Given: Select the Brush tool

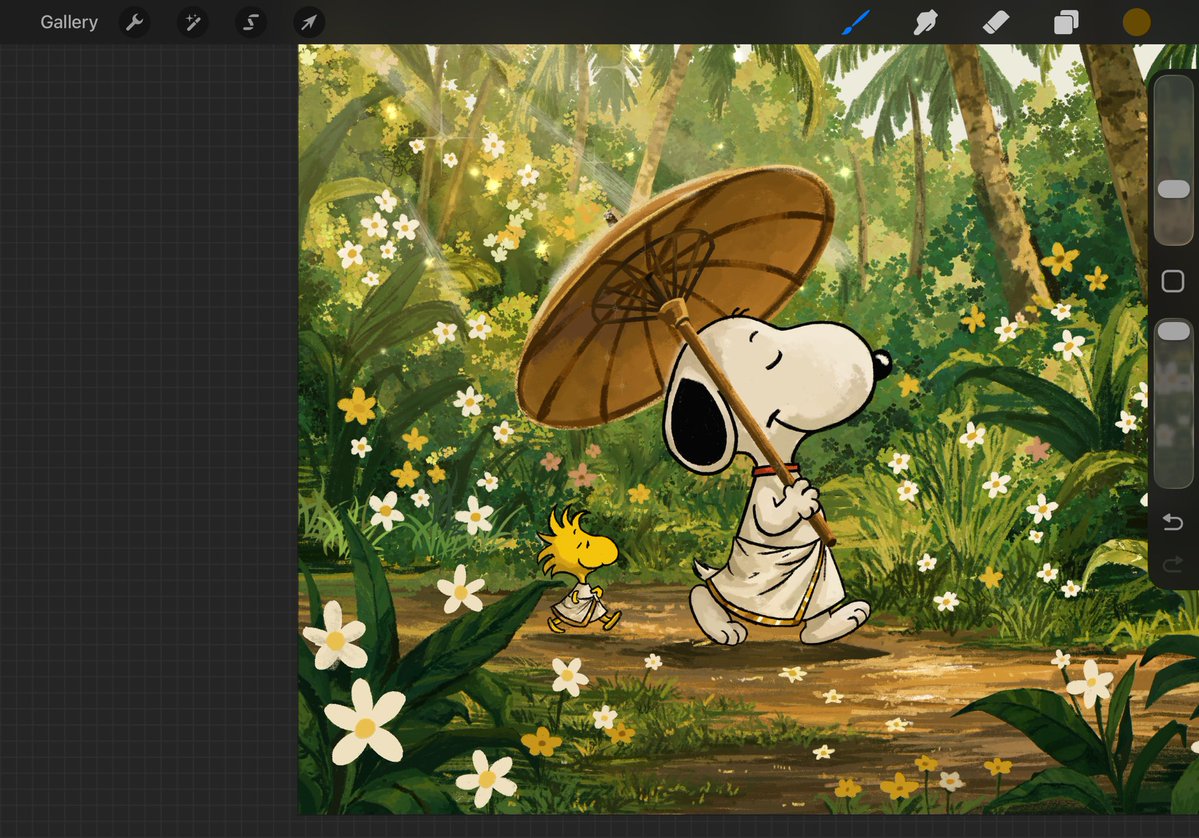Looking at the screenshot, I should 856,22.
